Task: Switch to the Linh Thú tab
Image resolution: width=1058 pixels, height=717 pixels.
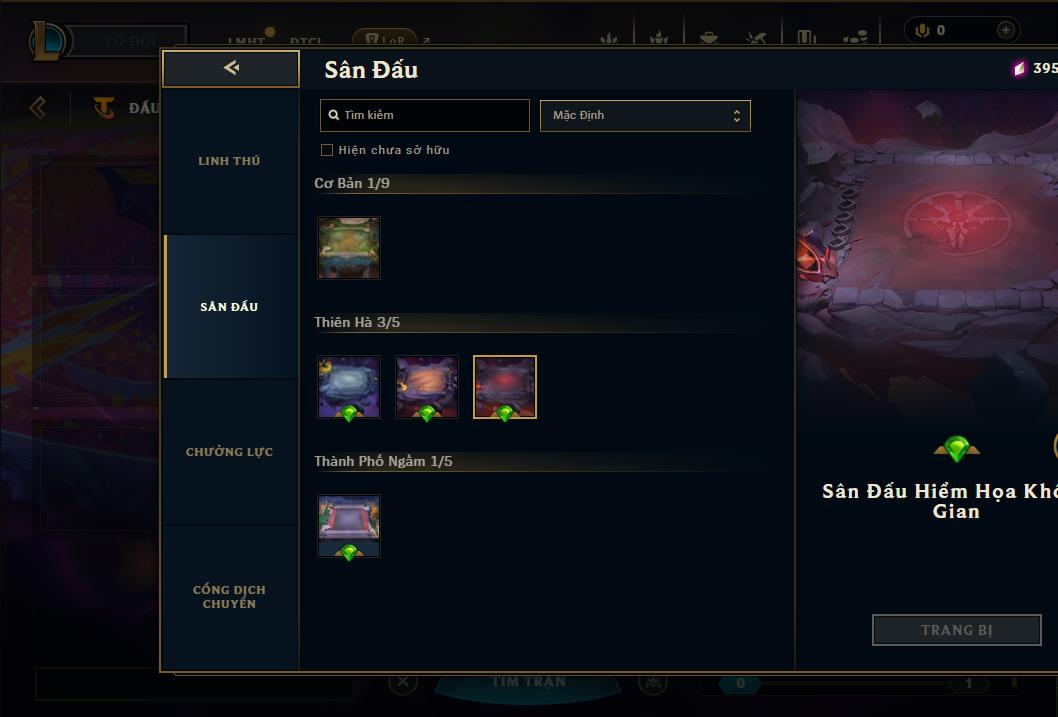Action: pyautogui.click(x=229, y=161)
